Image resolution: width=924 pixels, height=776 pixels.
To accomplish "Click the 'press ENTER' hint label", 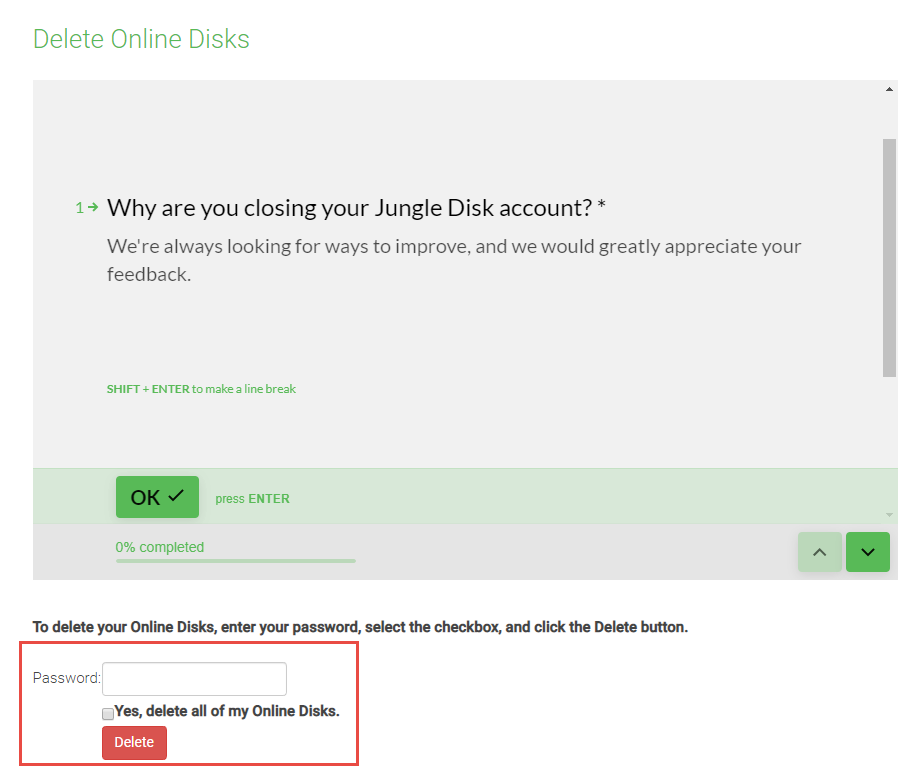I will [x=252, y=497].
